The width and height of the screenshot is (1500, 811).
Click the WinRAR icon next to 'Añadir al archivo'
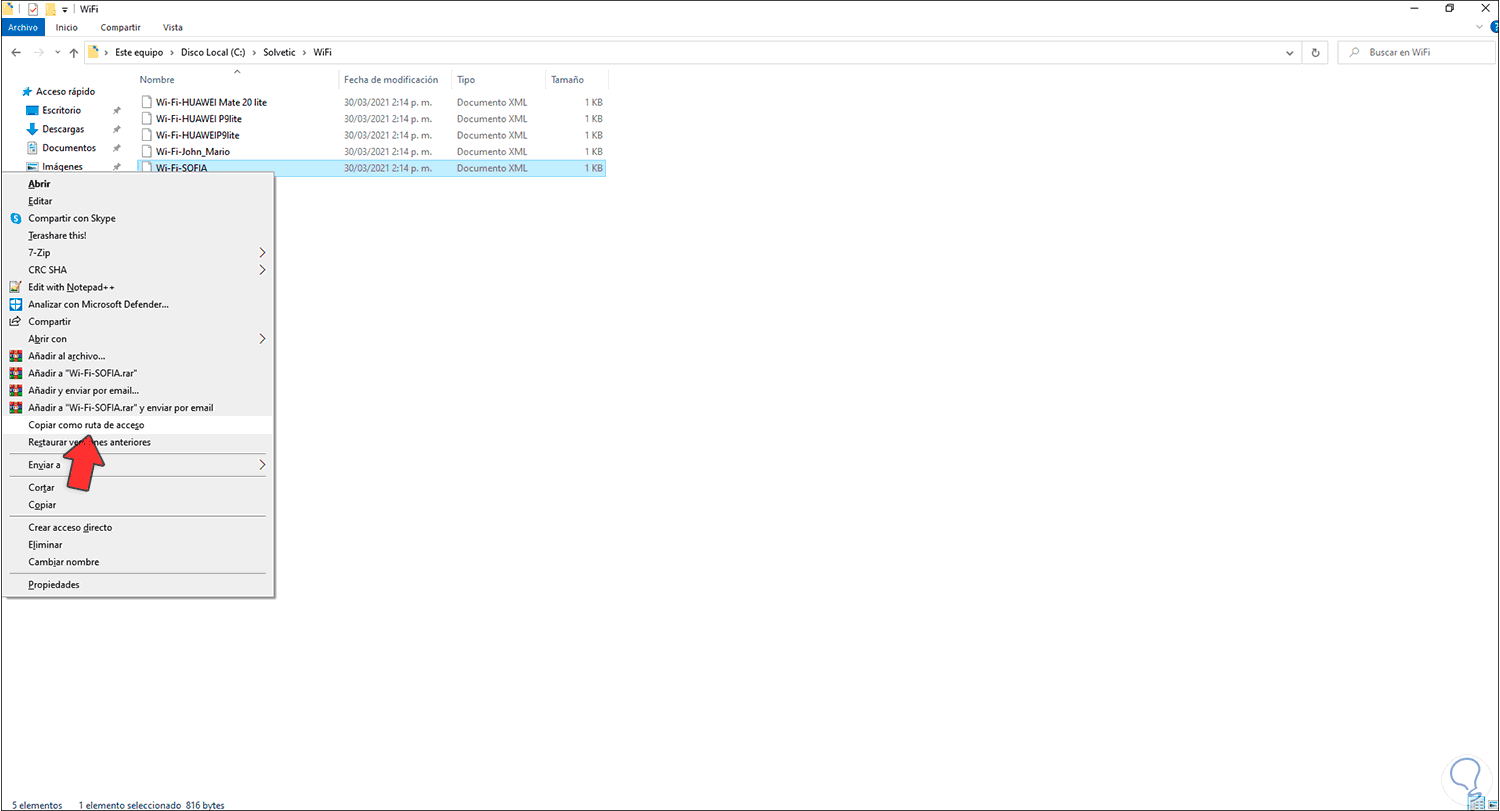15,356
